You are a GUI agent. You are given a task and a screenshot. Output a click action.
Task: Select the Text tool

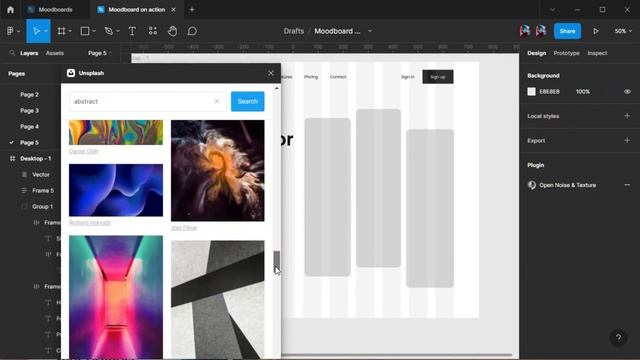(x=132, y=31)
